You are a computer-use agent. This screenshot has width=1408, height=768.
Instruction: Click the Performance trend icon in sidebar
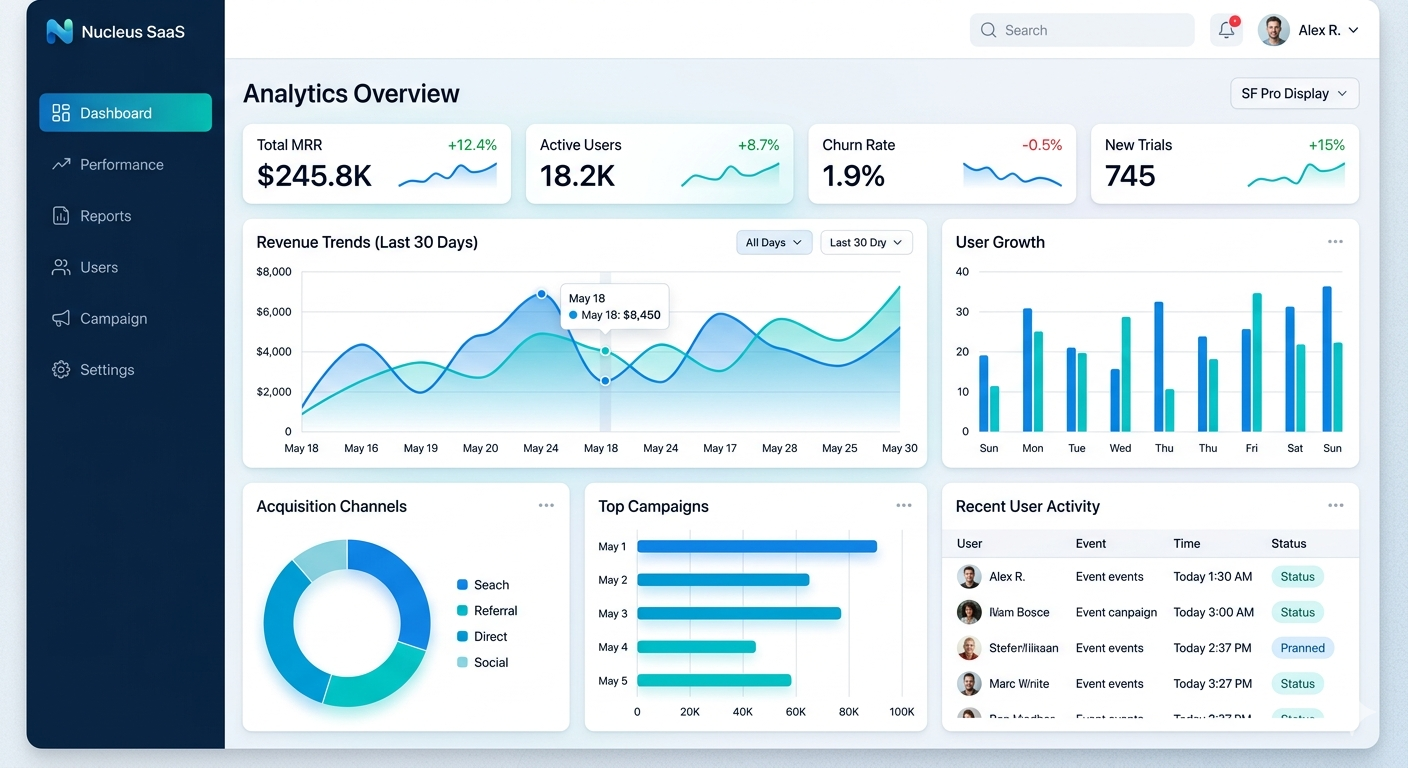61,164
